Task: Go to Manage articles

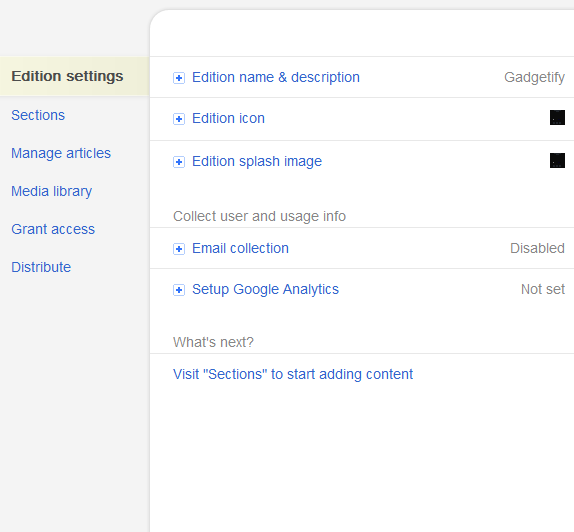Action: point(61,153)
